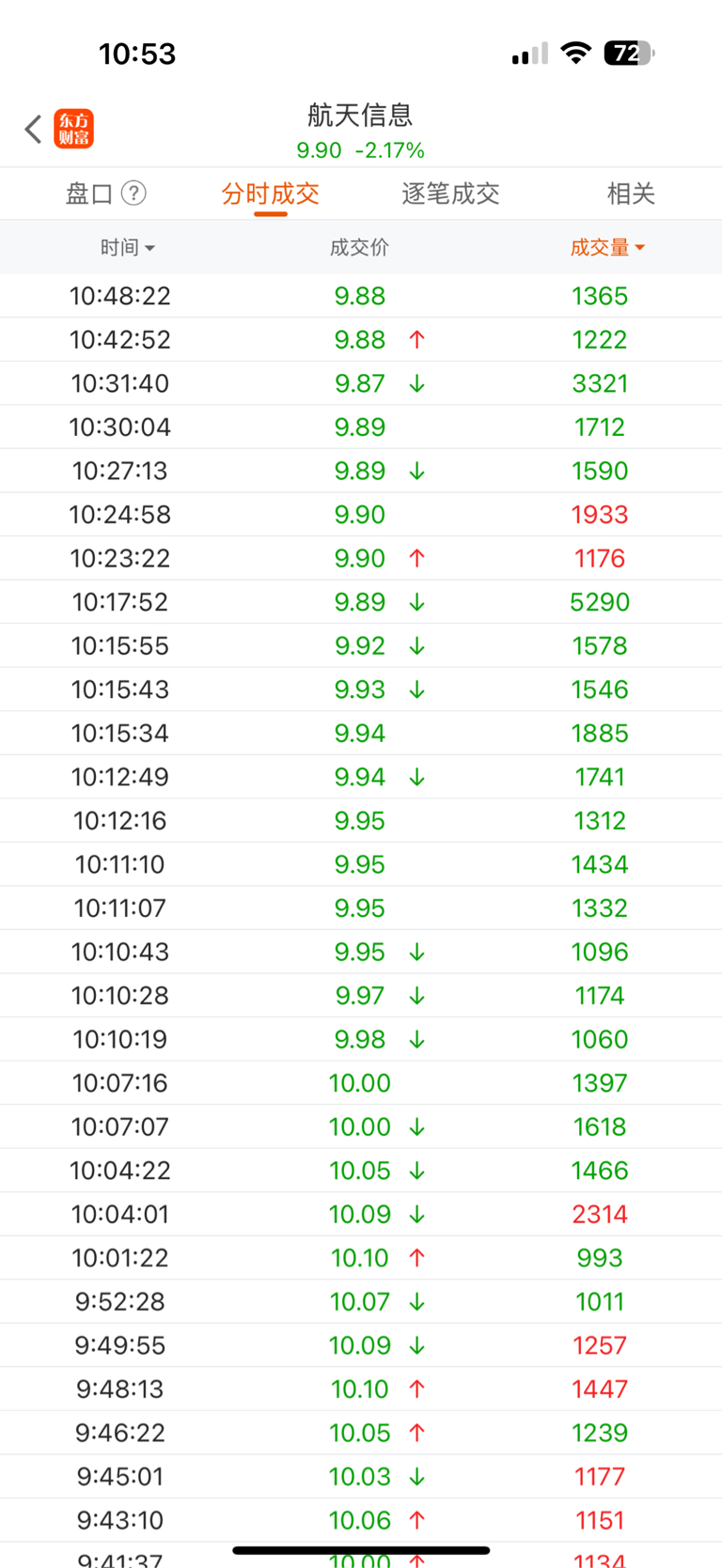Tap the 10:04:01 row volume 2314
Viewport: 722px width, 1568px height.
pos(600,1214)
